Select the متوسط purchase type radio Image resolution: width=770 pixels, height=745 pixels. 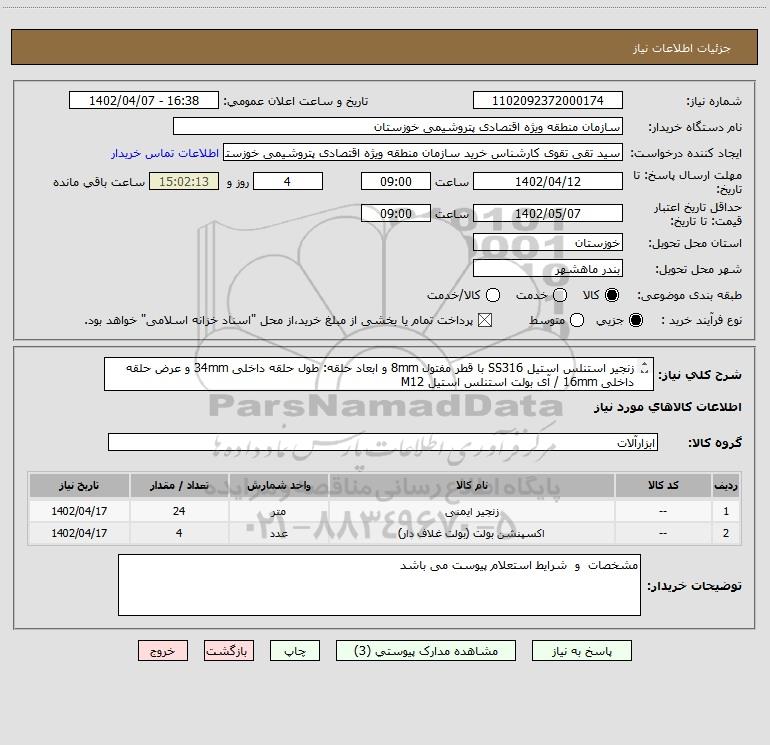(x=577, y=320)
